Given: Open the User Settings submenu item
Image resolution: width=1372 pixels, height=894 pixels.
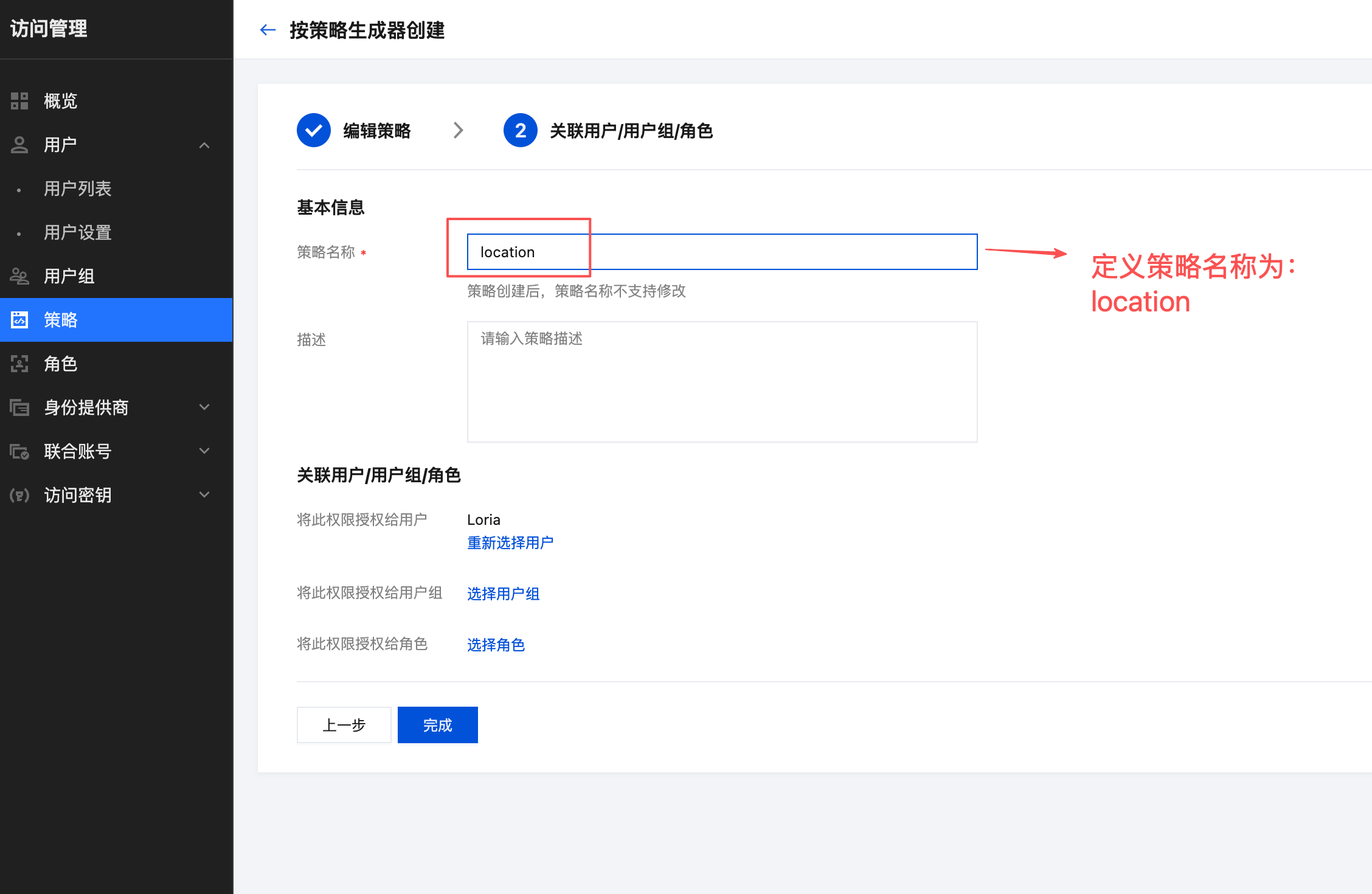Looking at the screenshot, I should [x=77, y=232].
